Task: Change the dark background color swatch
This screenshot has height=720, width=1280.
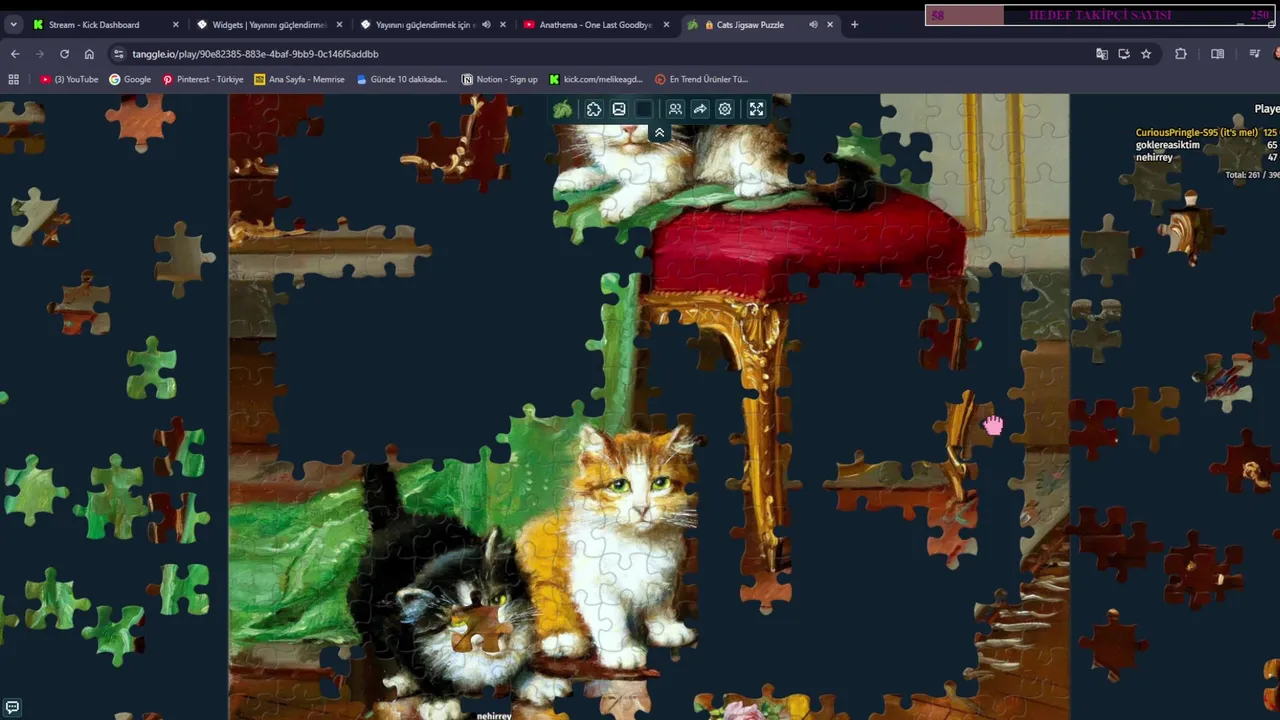Action: tap(644, 109)
